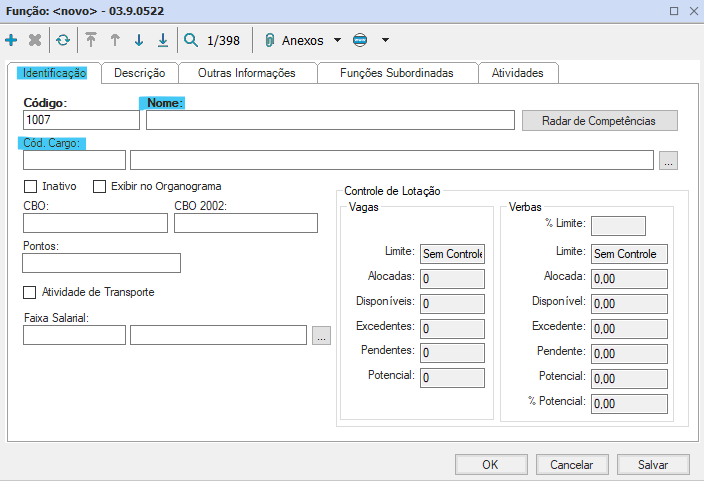Click the blue plus add-record icon
The height and width of the screenshot is (481, 704).
point(11,41)
